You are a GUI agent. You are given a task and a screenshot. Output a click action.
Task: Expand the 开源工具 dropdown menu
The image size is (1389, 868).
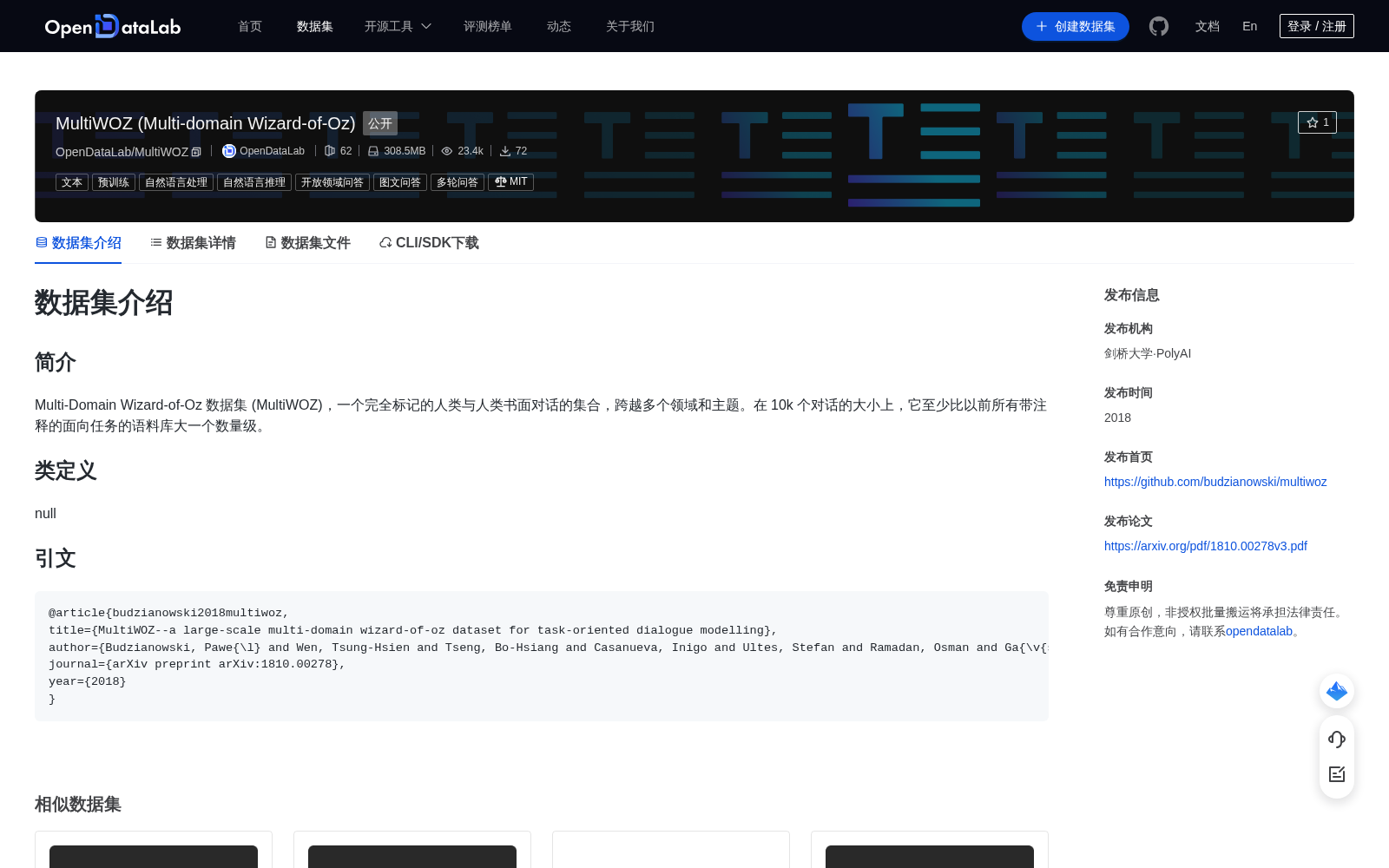[398, 26]
